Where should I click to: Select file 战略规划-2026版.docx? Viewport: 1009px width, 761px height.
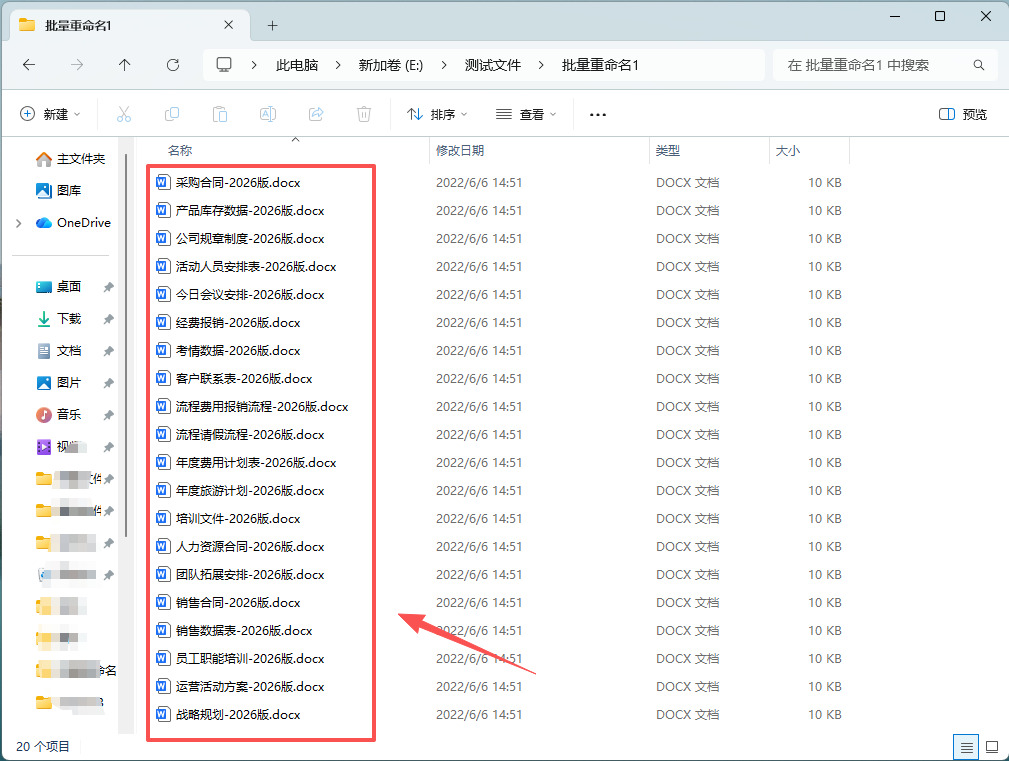[x=237, y=714]
